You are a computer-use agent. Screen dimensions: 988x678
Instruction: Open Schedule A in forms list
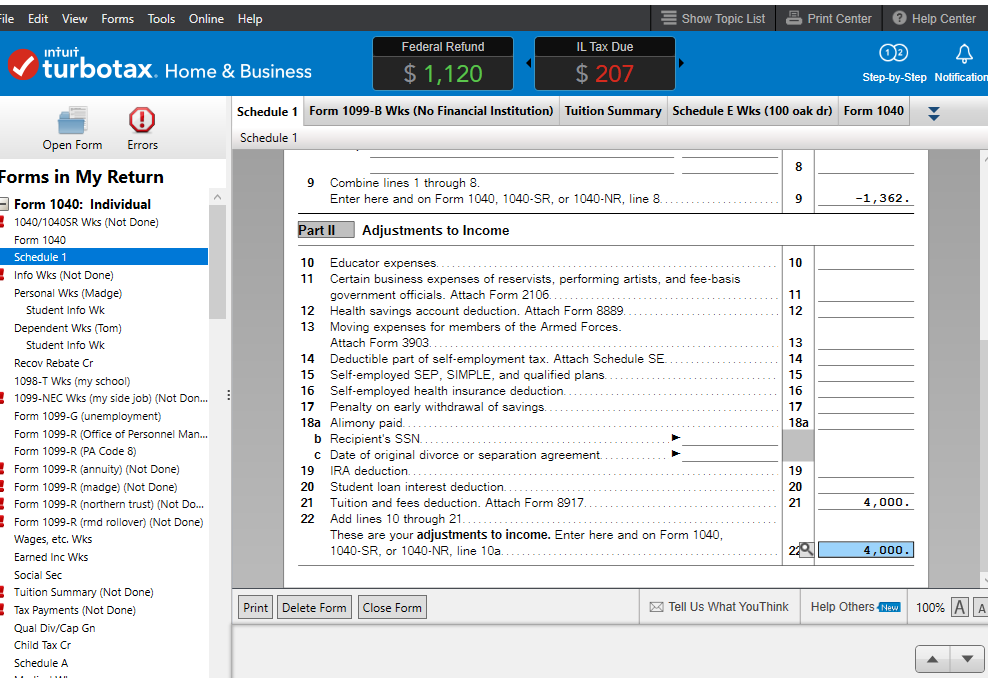pos(41,663)
